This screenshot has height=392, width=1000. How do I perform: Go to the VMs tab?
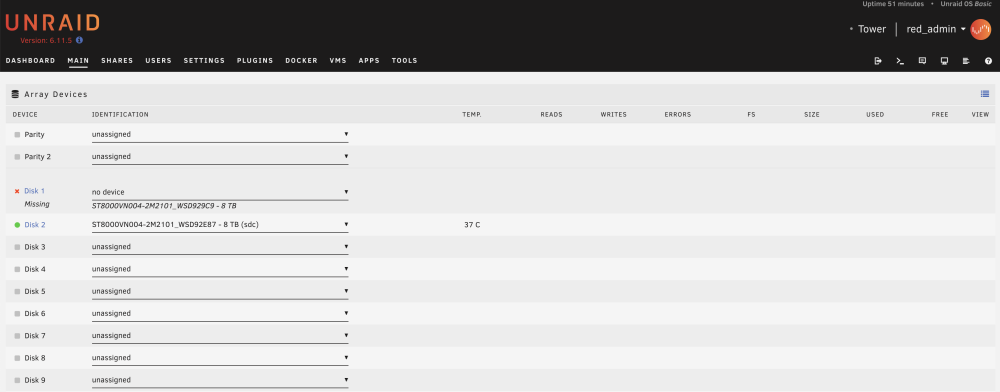(x=338, y=61)
